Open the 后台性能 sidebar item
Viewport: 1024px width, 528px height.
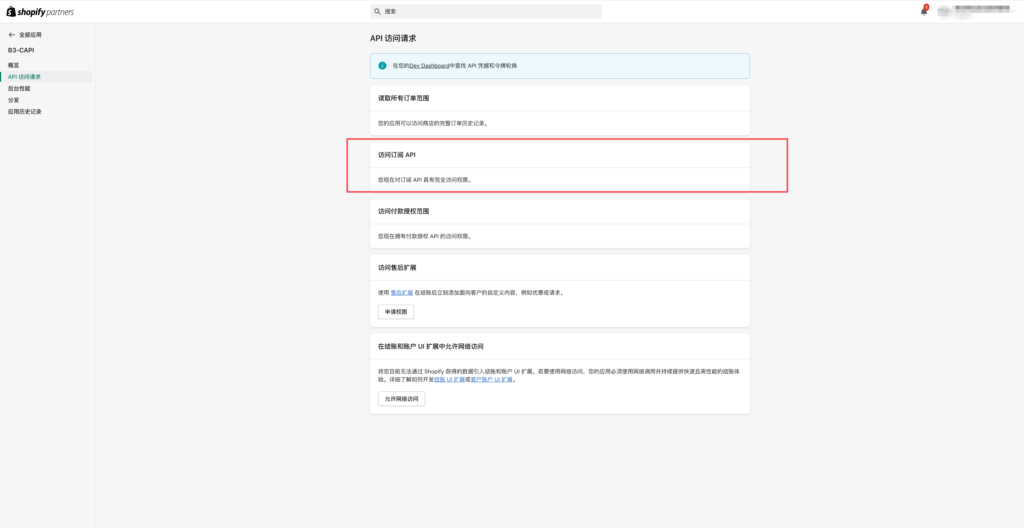click(19, 88)
